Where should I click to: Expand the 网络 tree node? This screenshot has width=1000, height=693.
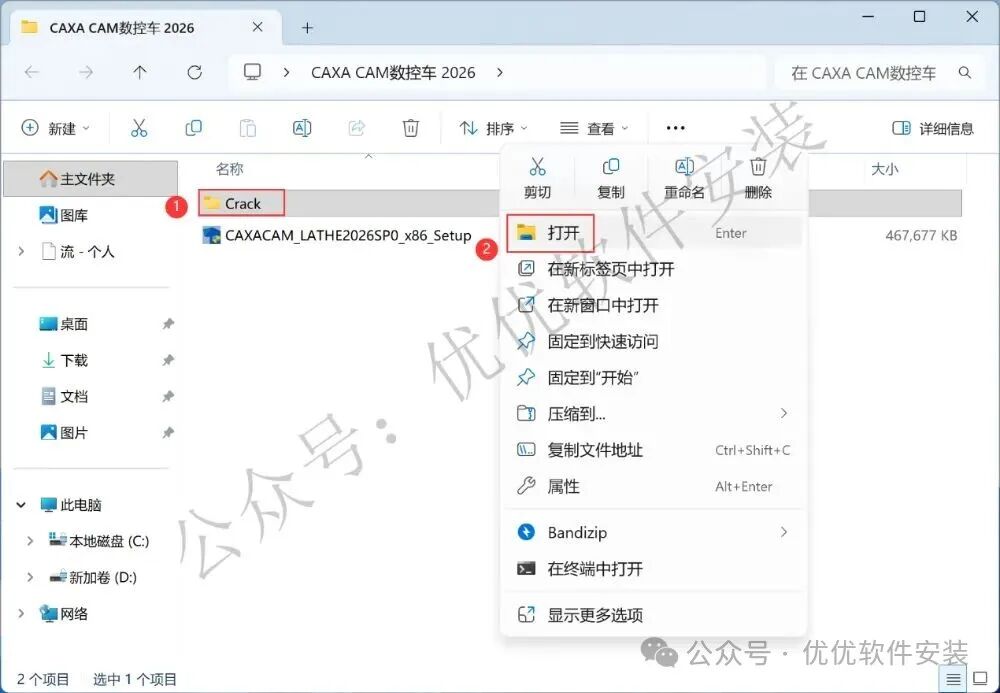[x=21, y=614]
